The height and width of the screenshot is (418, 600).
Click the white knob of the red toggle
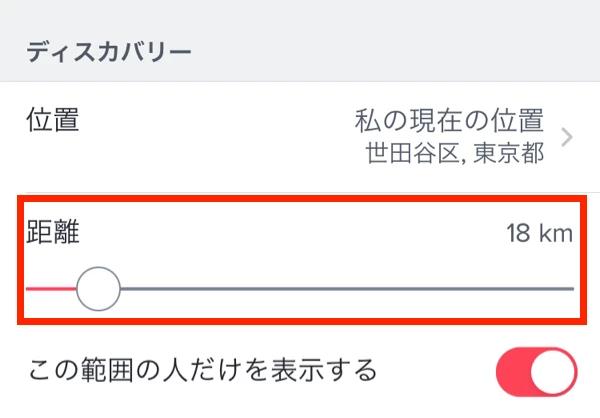click(553, 372)
